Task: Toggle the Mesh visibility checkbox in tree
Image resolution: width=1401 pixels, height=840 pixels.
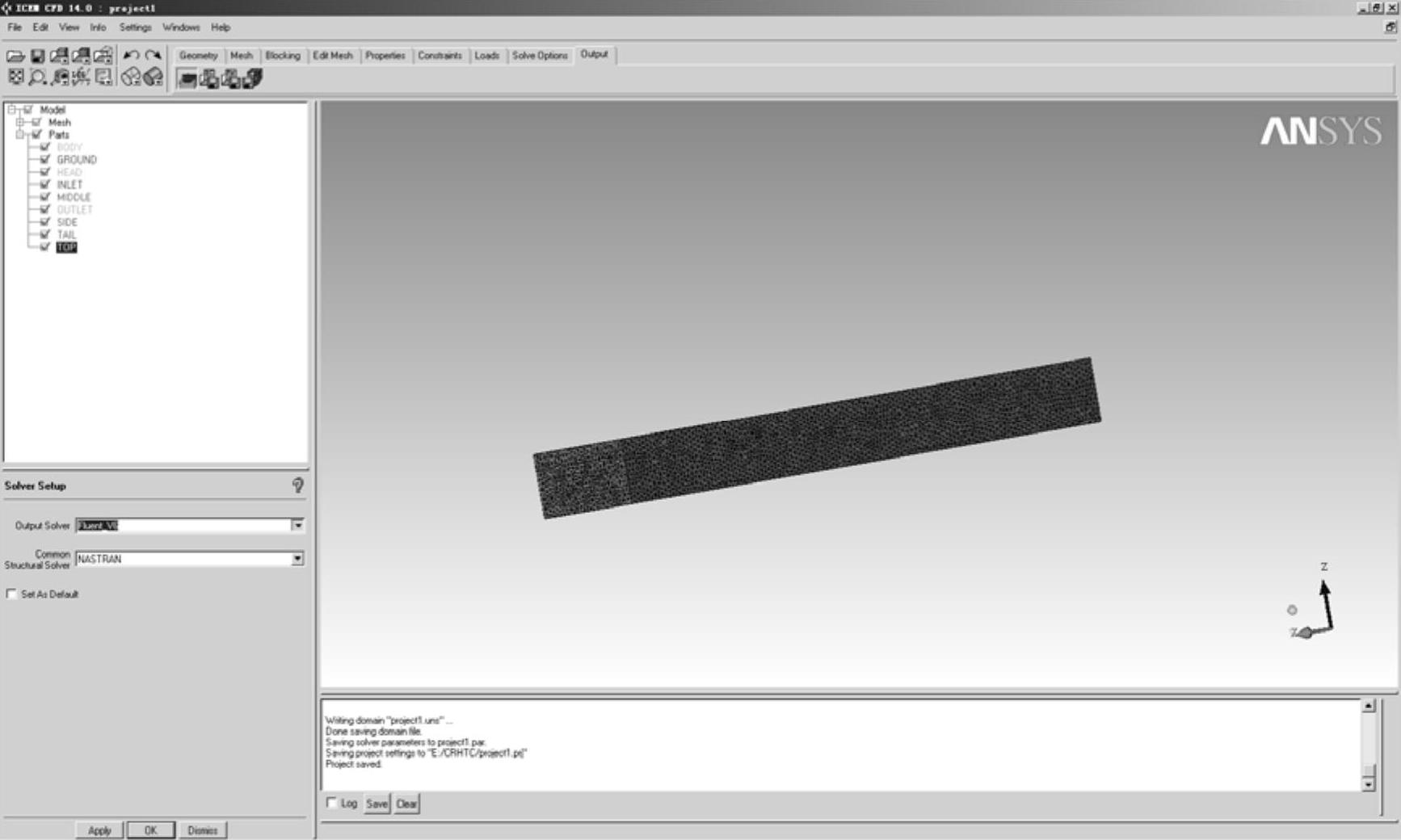Action: pos(36,122)
